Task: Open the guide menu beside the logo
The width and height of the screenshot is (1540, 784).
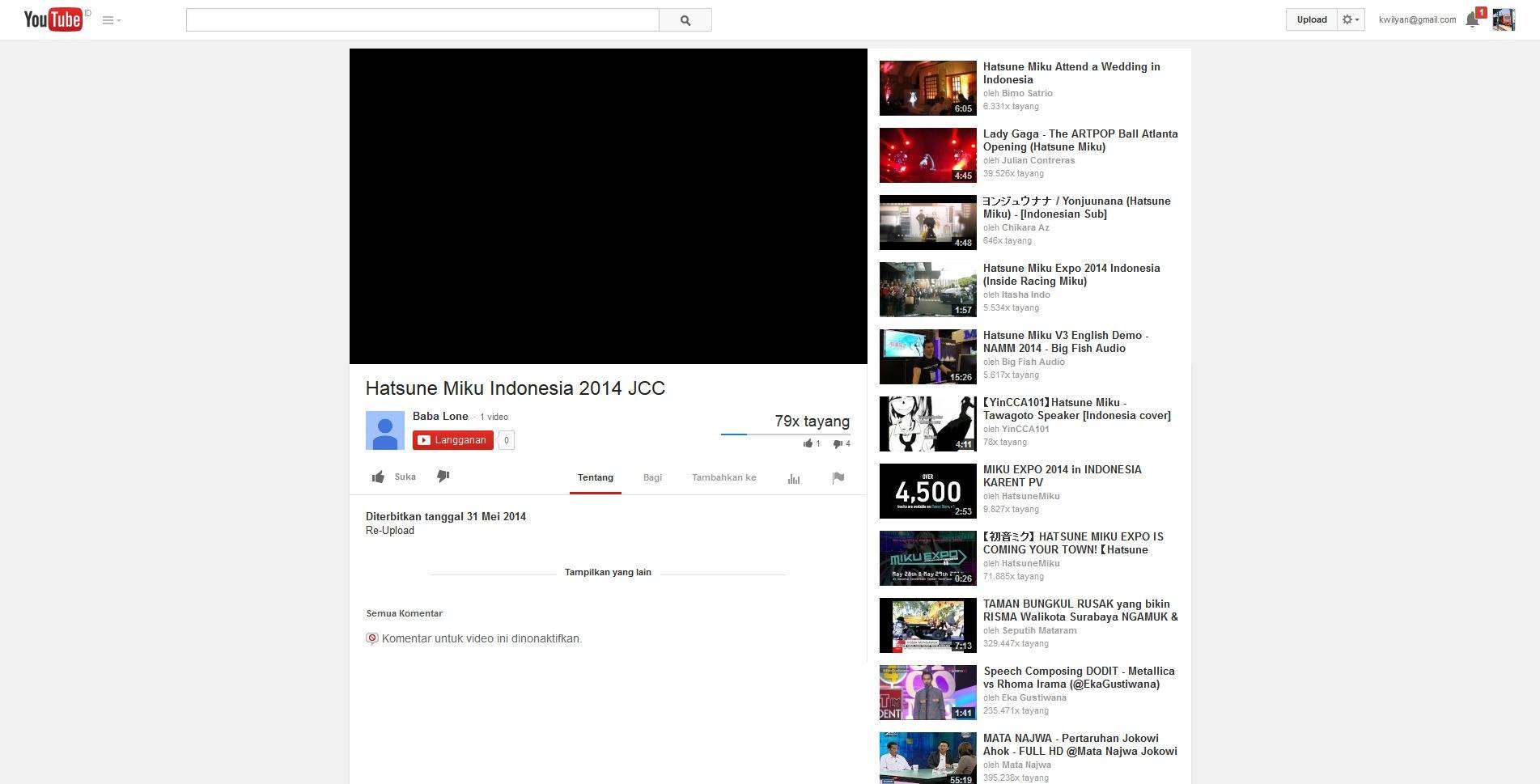Action: pyautogui.click(x=111, y=20)
